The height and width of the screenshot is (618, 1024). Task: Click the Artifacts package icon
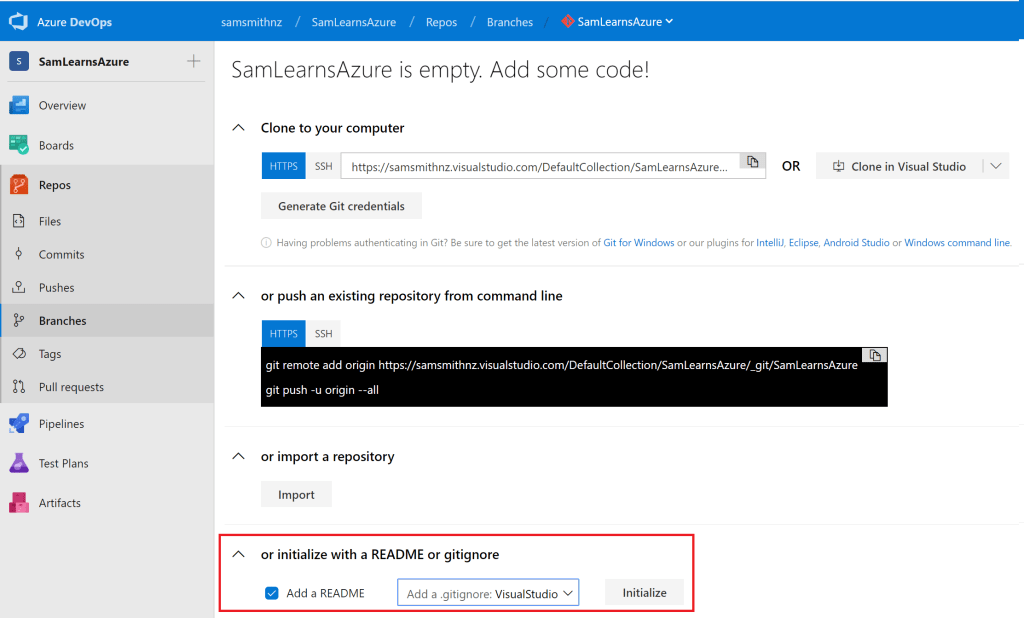19,503
